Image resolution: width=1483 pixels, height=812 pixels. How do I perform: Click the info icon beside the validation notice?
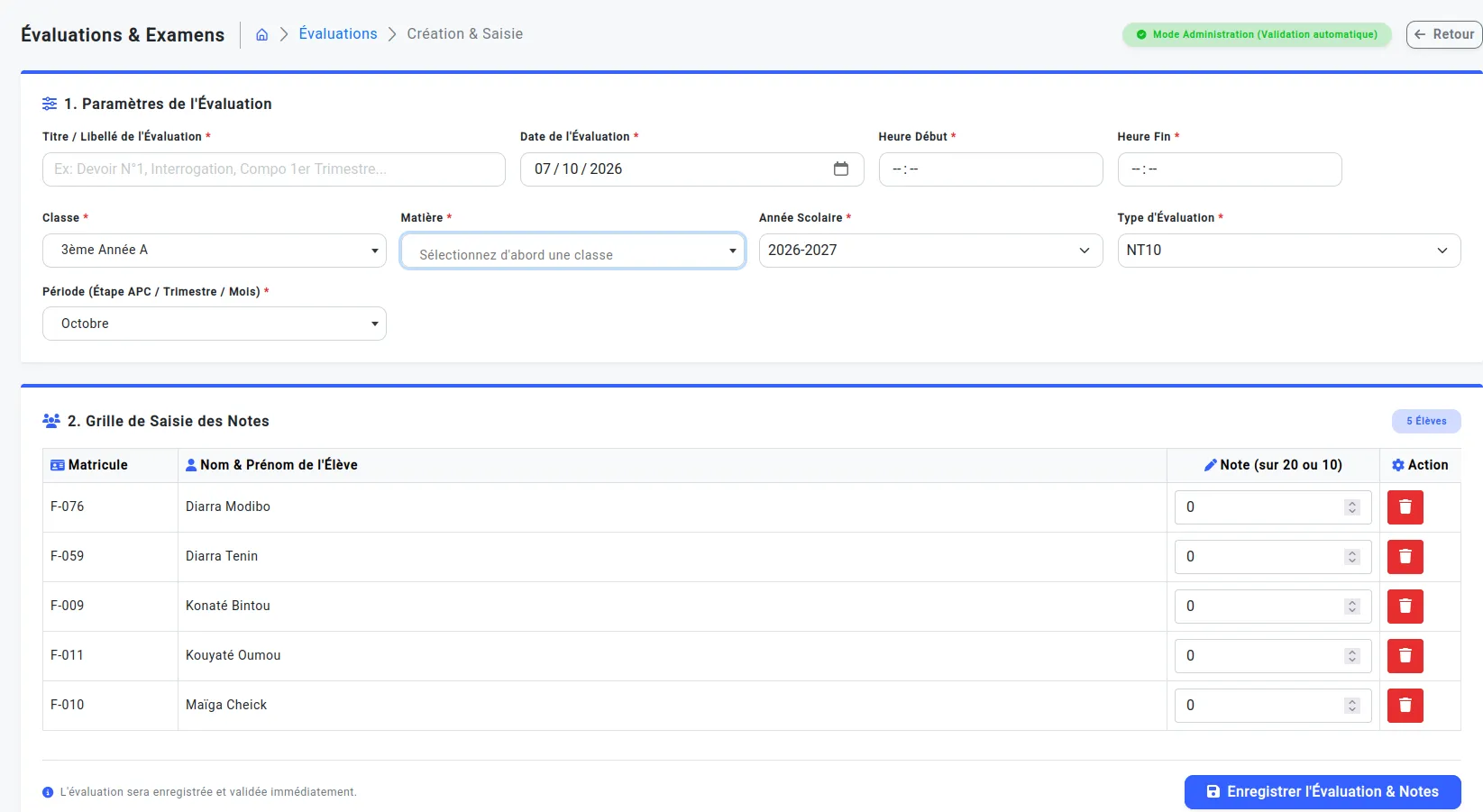(x=48, y=792)
